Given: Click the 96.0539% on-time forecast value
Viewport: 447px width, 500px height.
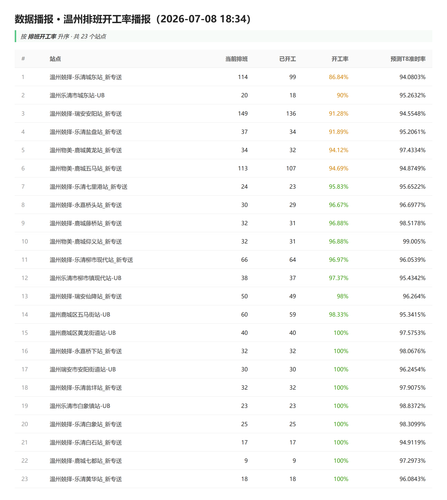Looking at the screenshot, I should tap(413, 260).
